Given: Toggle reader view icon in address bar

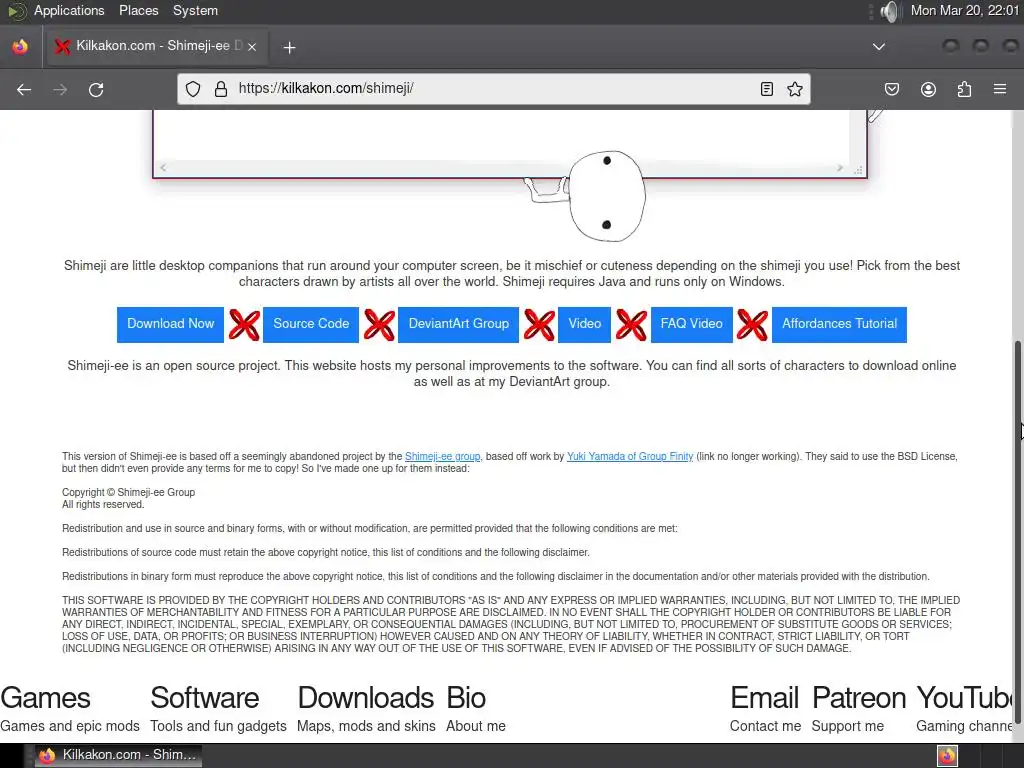Looking at the screenshot, I should tap(767, 89).
